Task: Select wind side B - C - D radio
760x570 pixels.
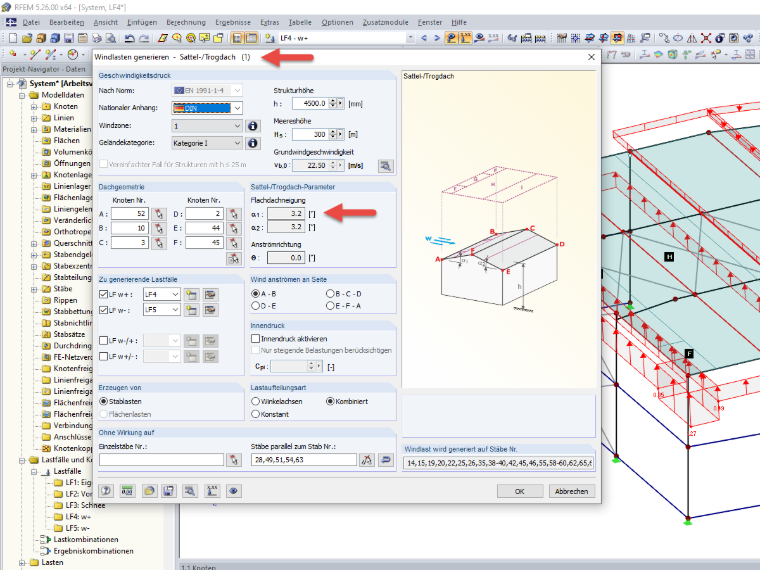Action: click(331, 294)
